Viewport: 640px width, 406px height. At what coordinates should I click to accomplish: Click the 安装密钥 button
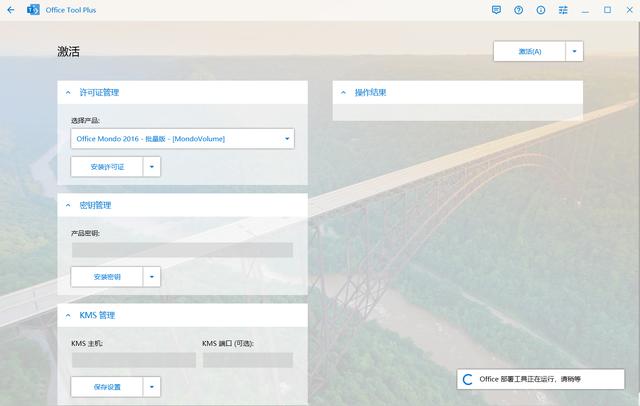(107, 277)
